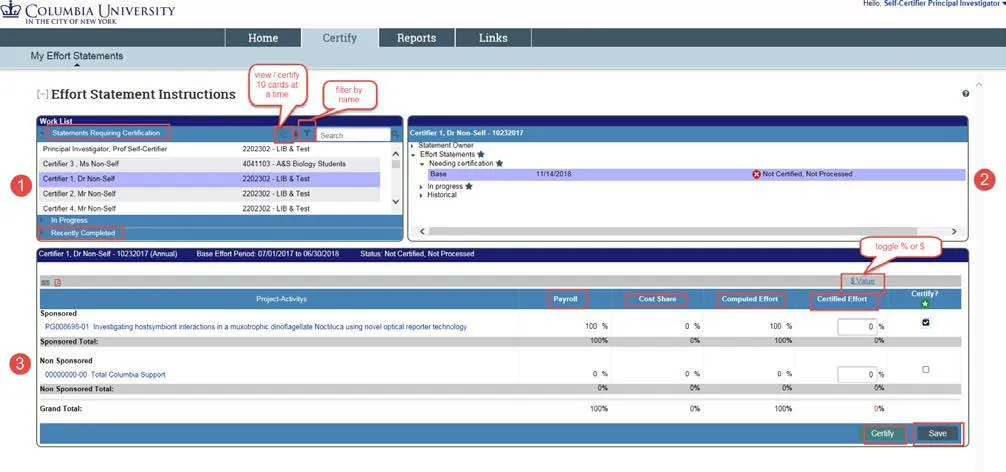Click the Work List search field
This screenshot has width=1006, height=472.
[354, 135]
